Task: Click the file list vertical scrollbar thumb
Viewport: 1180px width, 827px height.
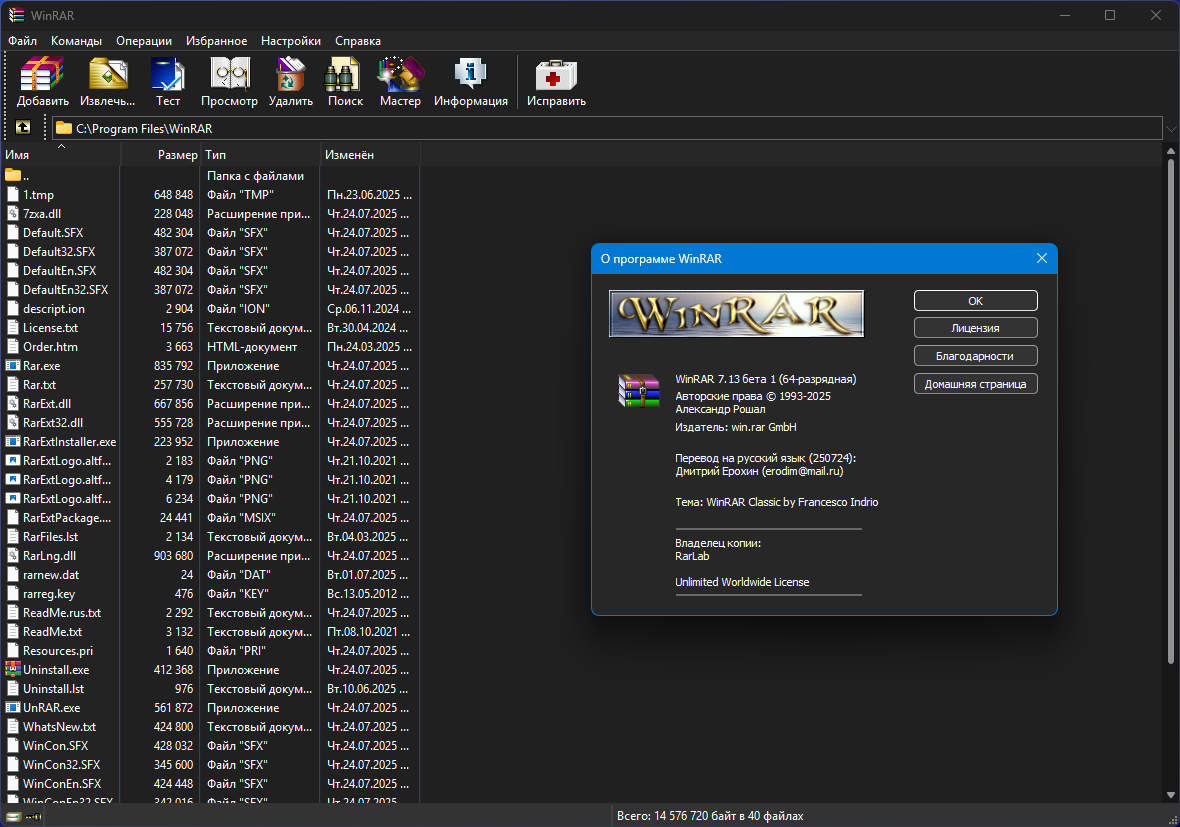Action: pyautogui.click(x=1170, y=410)
